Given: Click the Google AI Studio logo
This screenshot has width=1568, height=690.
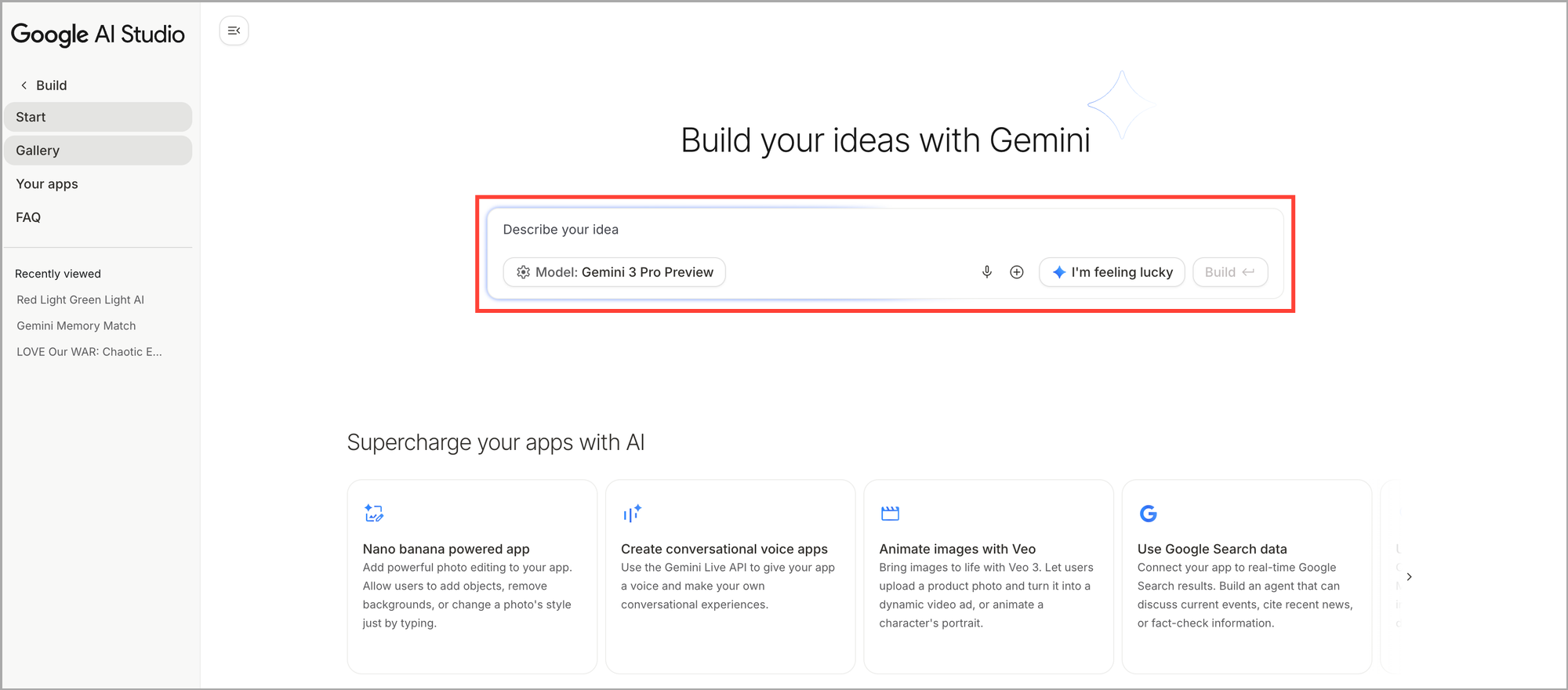Looking at the screenshot, I should pos(98,34).
